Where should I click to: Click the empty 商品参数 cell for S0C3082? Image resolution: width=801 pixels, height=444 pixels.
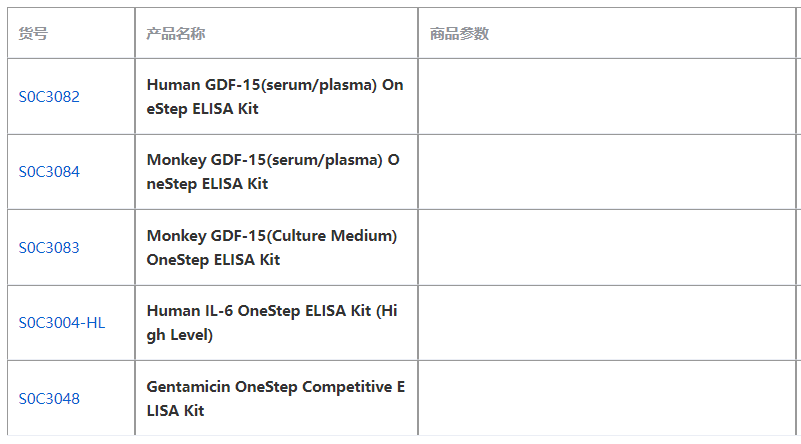point(607,97)
